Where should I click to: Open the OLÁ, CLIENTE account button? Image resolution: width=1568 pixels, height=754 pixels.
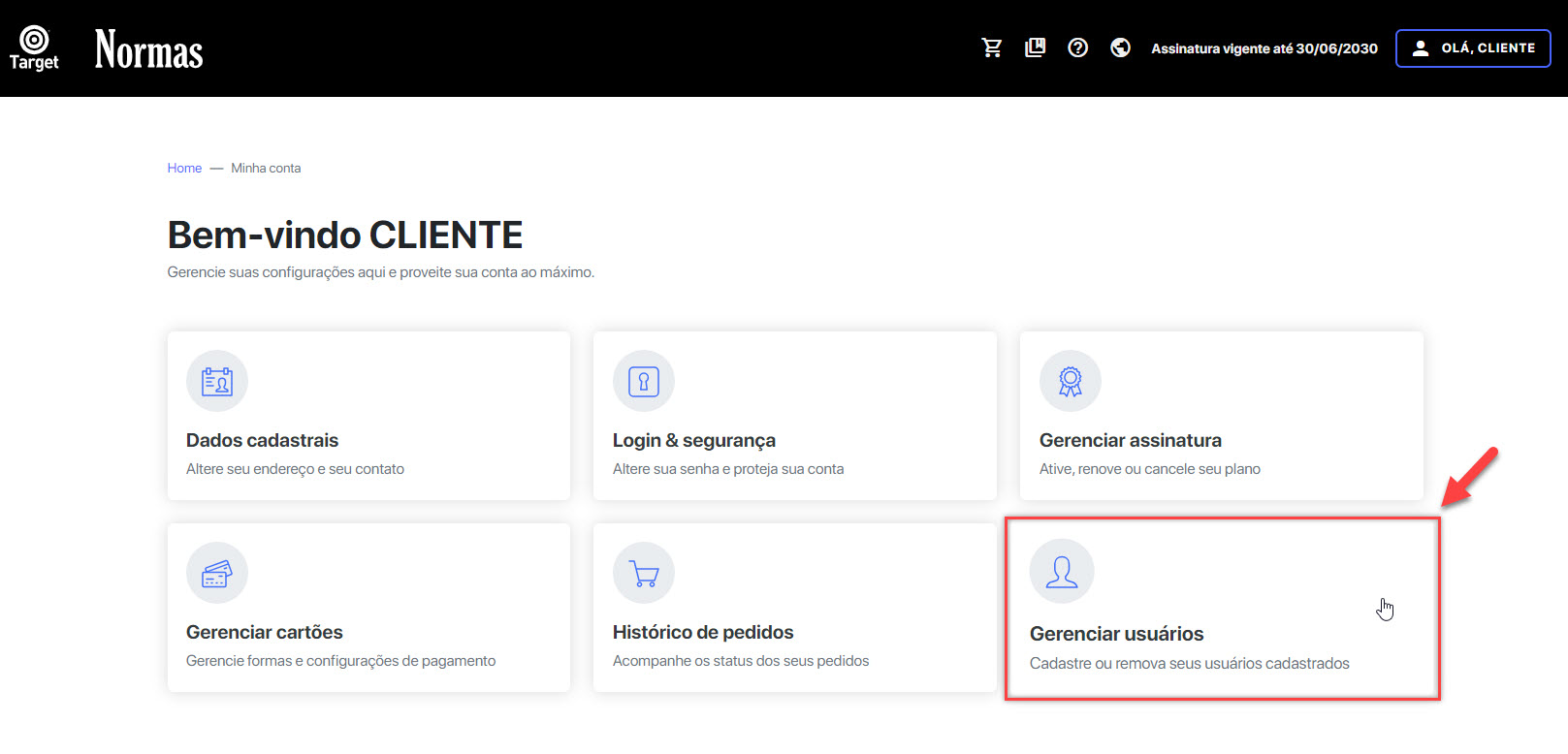click(1473, 48)
